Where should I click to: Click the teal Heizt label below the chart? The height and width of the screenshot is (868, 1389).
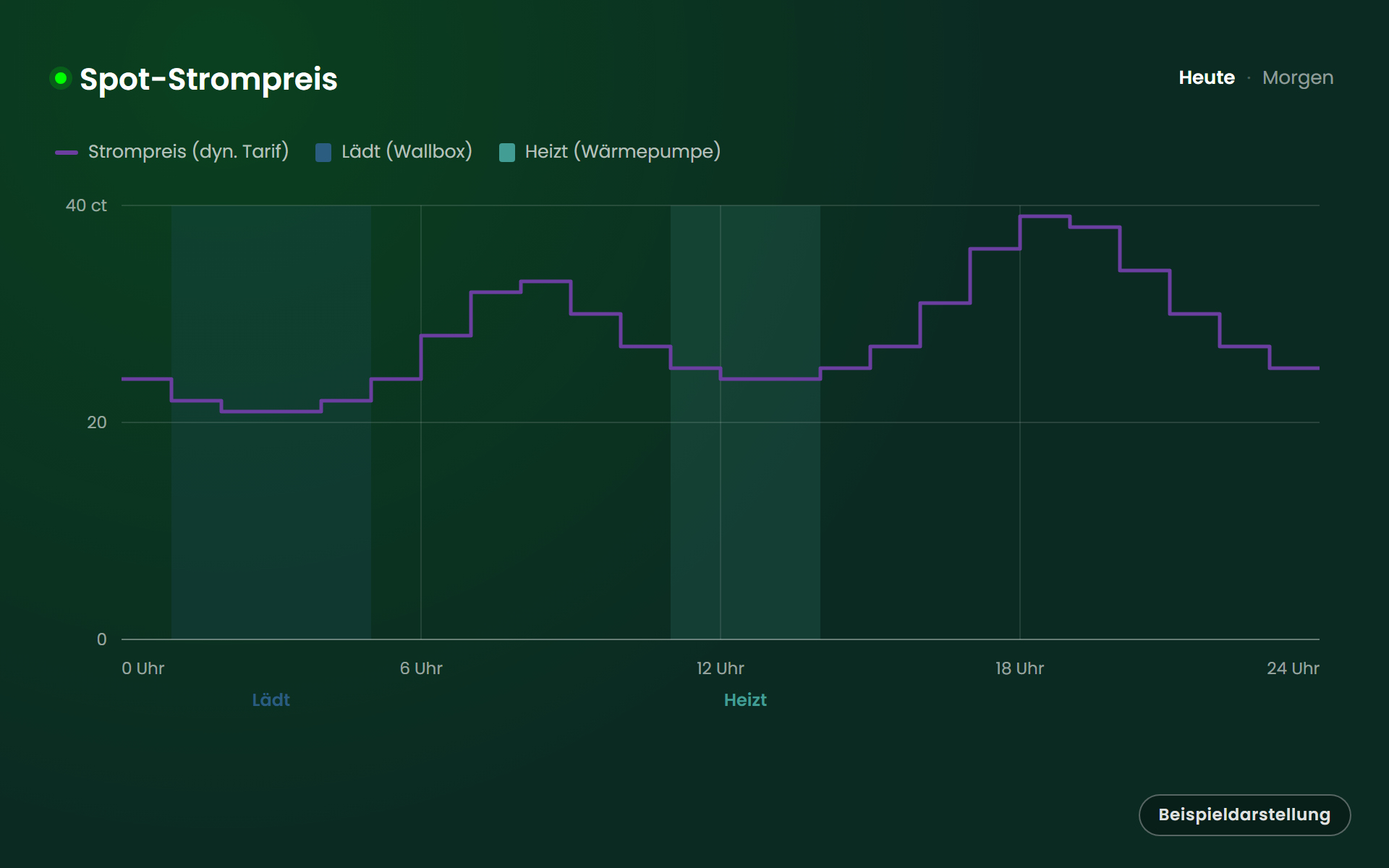click(x=745, y=700)
